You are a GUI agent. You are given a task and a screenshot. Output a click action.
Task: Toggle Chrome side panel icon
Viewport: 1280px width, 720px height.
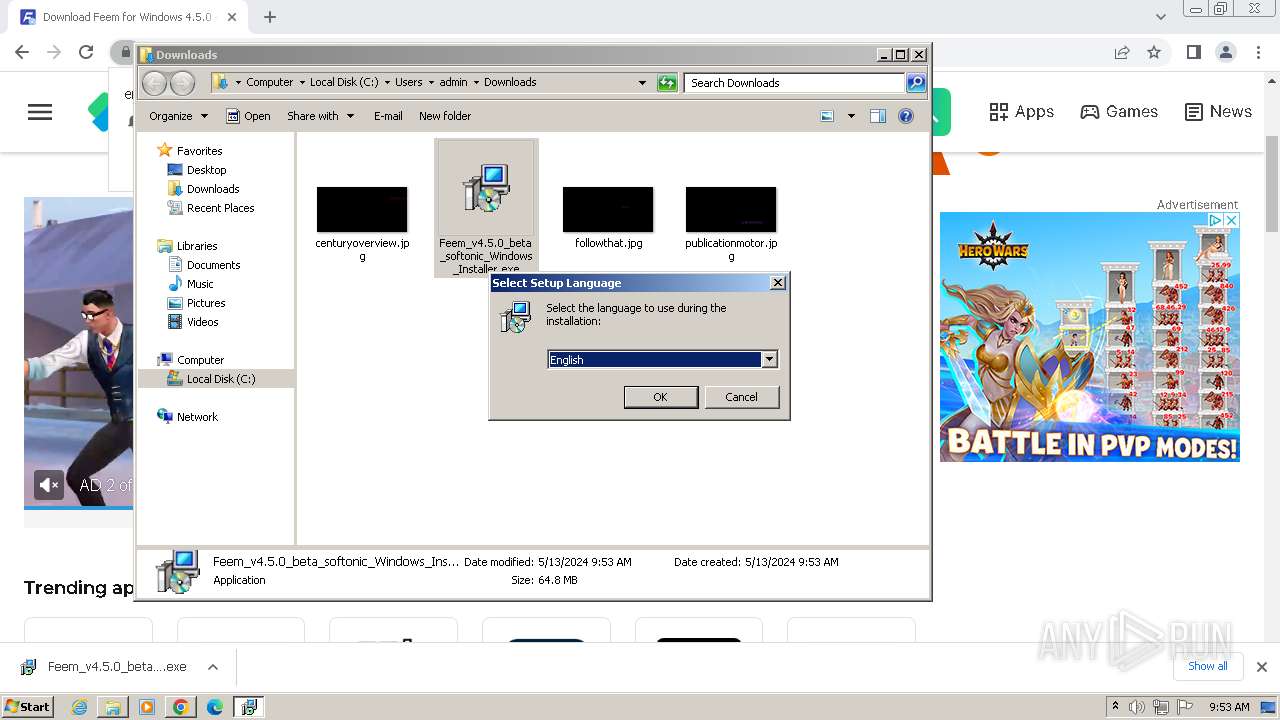(1193, 52)
